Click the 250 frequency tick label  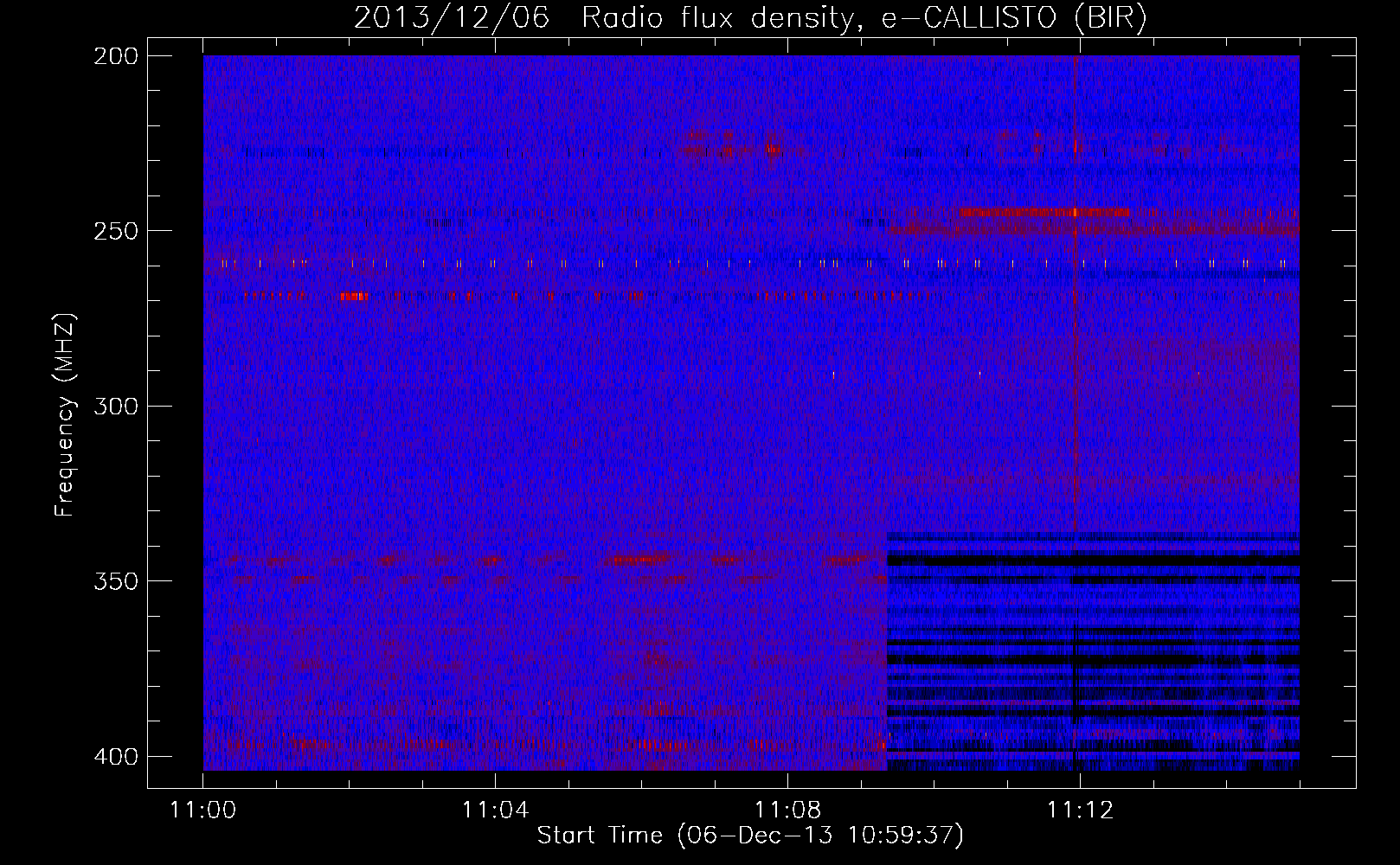tap(115, 231)
